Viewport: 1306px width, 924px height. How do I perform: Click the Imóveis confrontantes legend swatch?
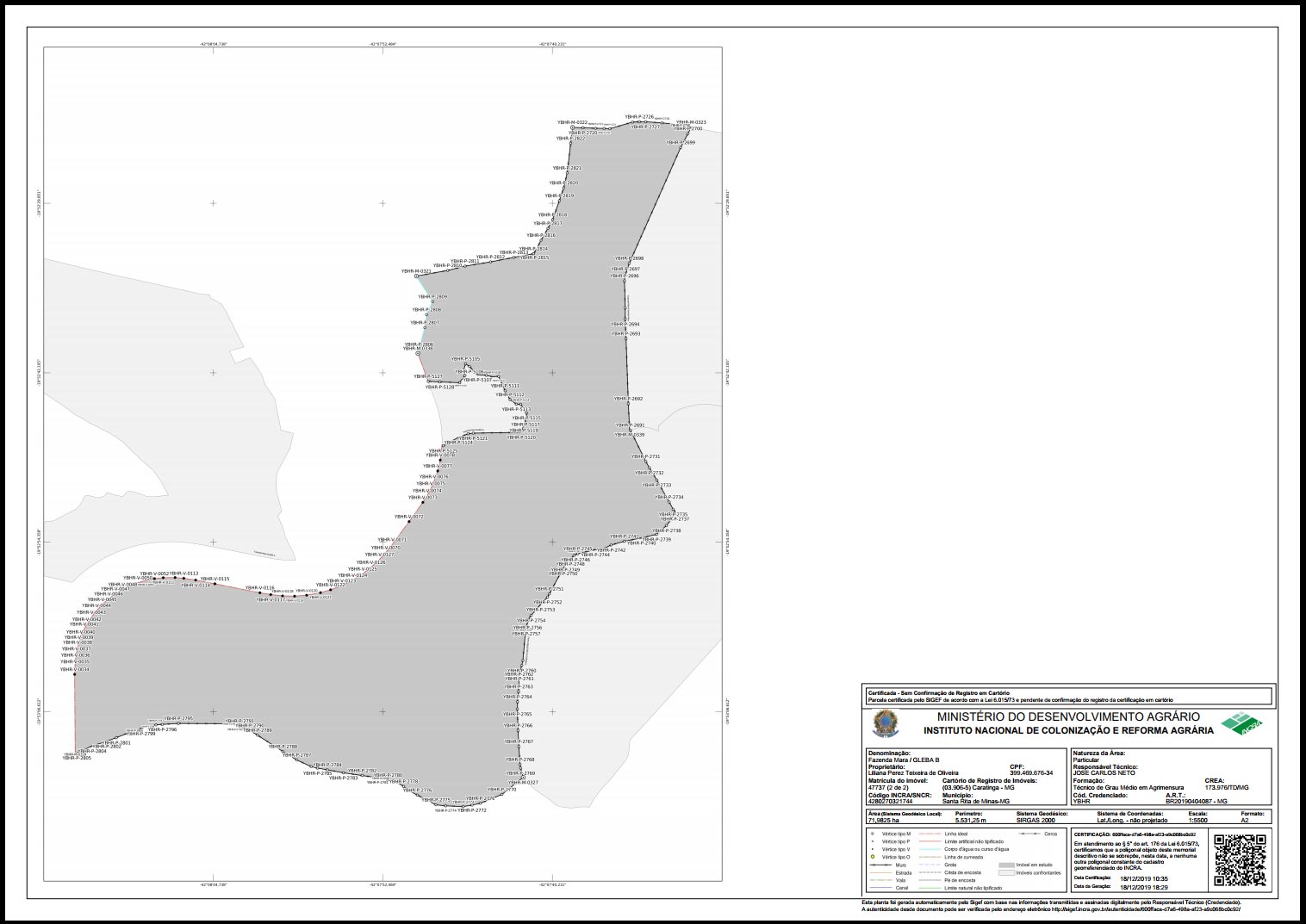coord(1006,873)
